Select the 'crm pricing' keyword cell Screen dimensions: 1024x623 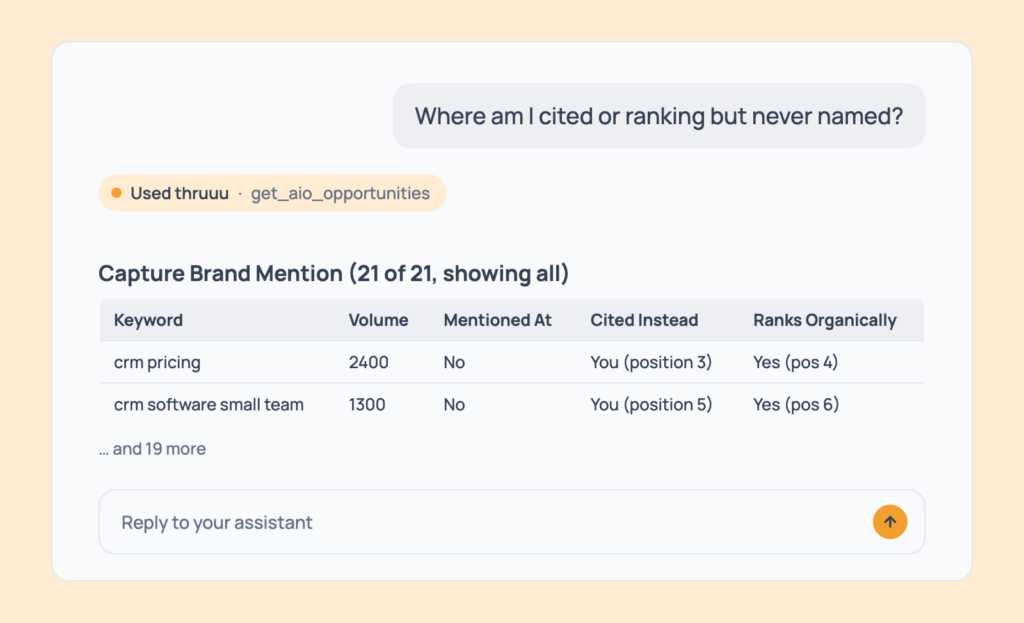pos(157,362)
